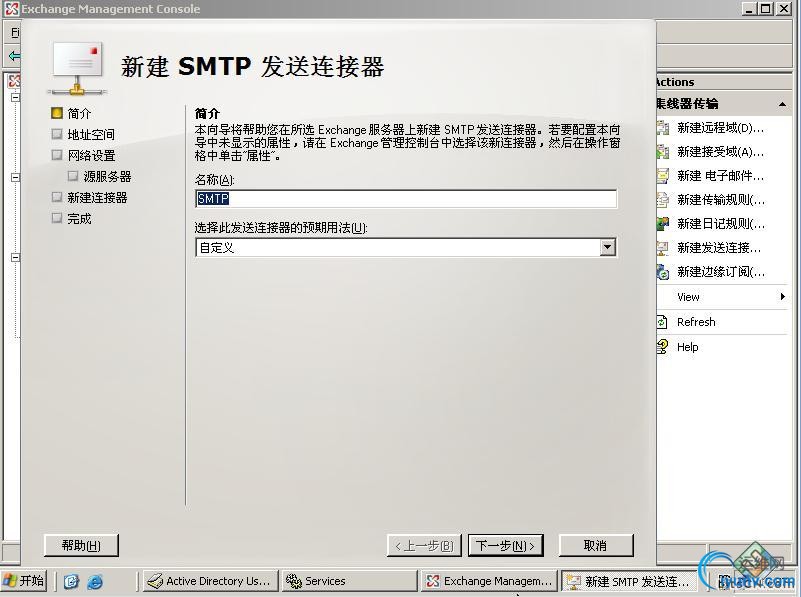This screenshot has width=801, height=597.
Task: Click the 下一步(N) next button
Action: 505,545
